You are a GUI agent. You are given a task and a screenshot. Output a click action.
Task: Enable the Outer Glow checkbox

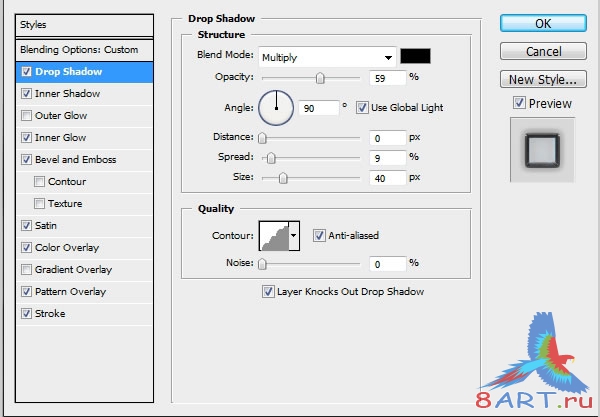[26, 116]
